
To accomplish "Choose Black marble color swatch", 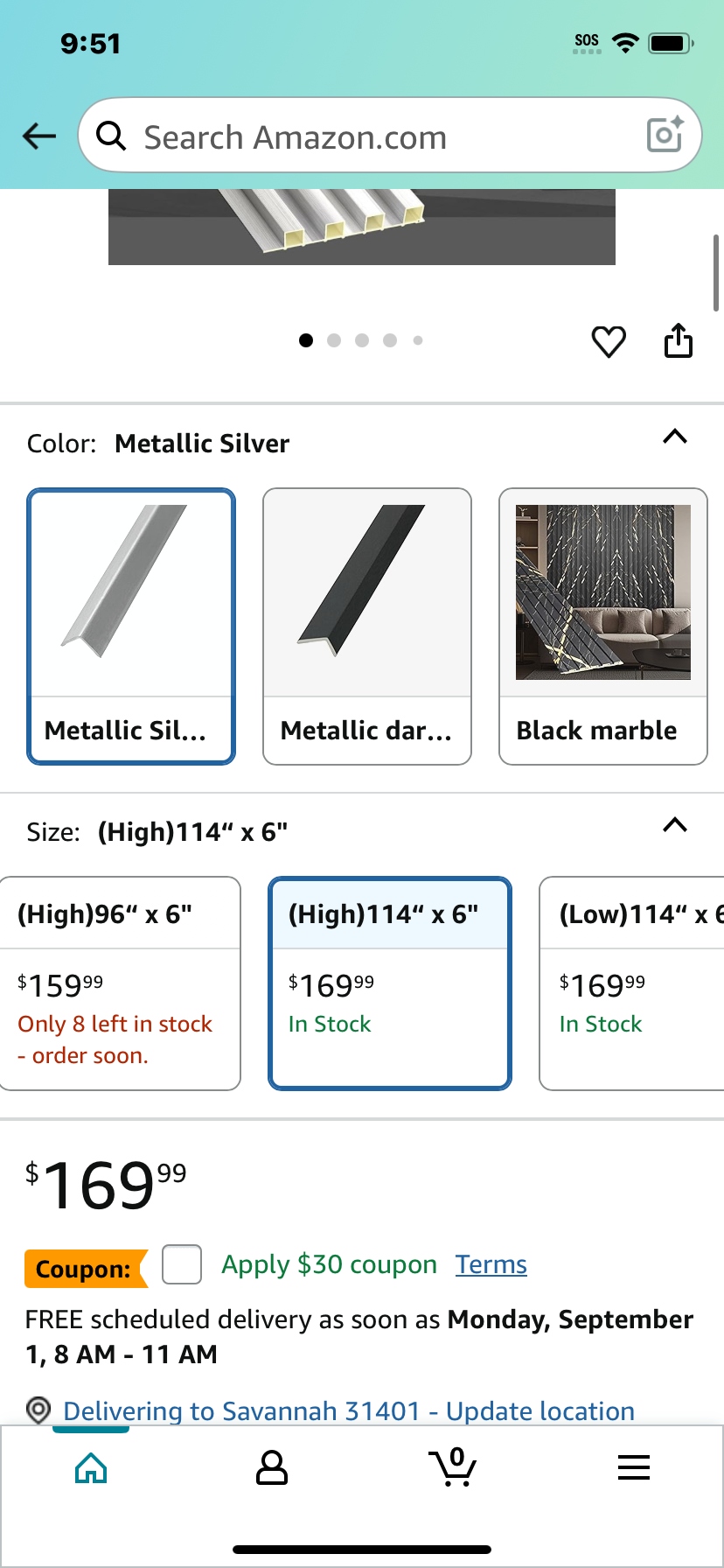I will pos(603,626).
